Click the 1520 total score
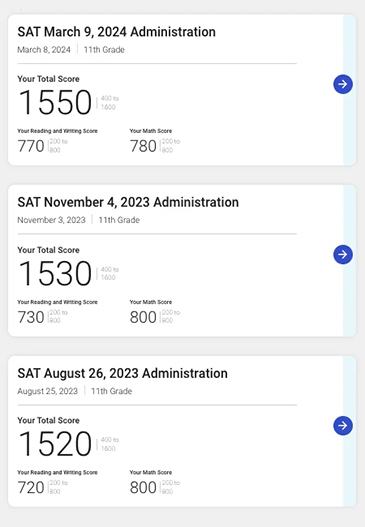365x527 pixels. pyautogui.click(x=55, y=444)
